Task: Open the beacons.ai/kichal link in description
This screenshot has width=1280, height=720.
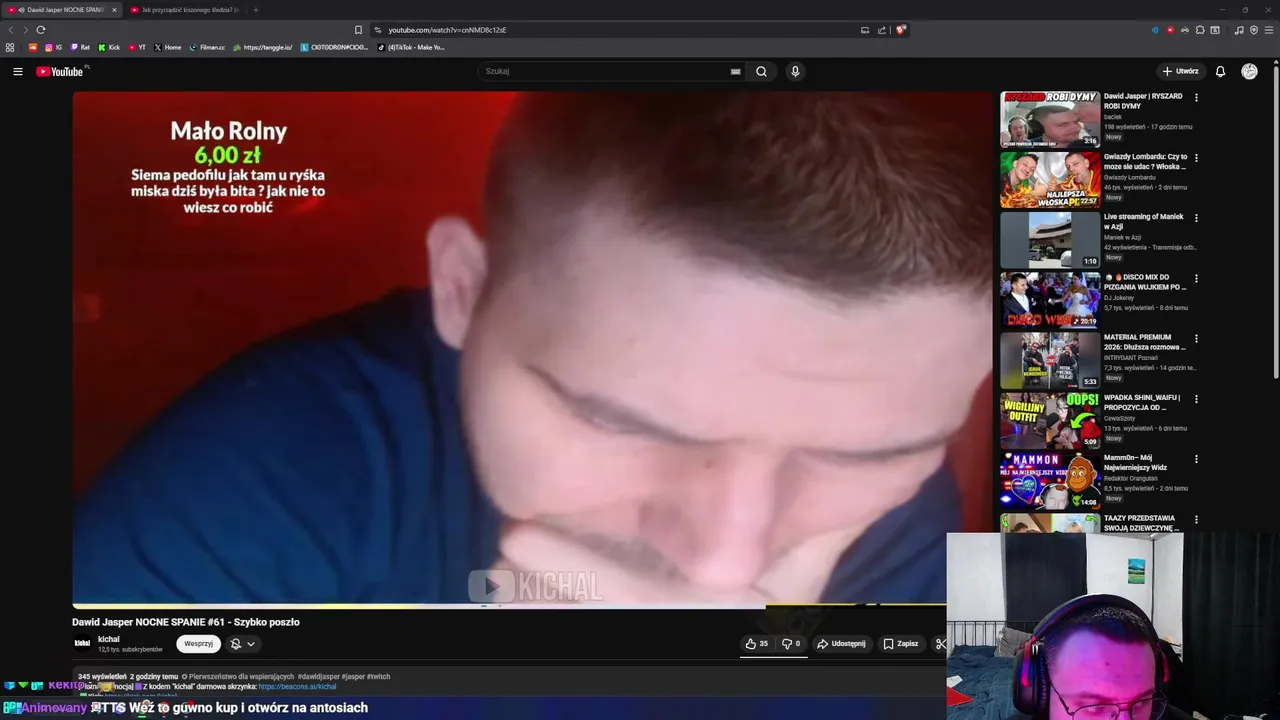Action: click(x=297, y=687)
